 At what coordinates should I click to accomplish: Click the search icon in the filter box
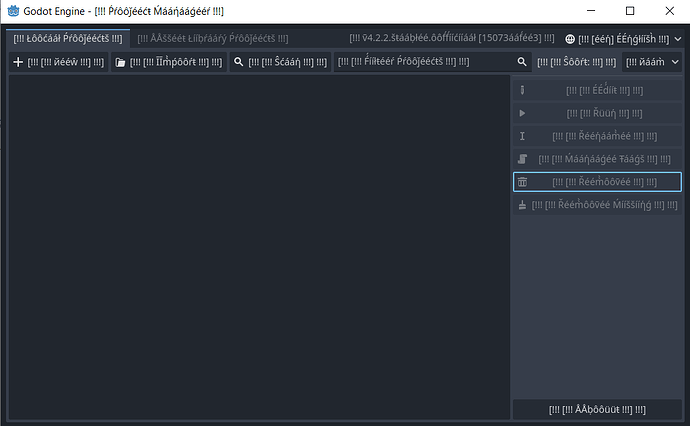click(521, 62)
